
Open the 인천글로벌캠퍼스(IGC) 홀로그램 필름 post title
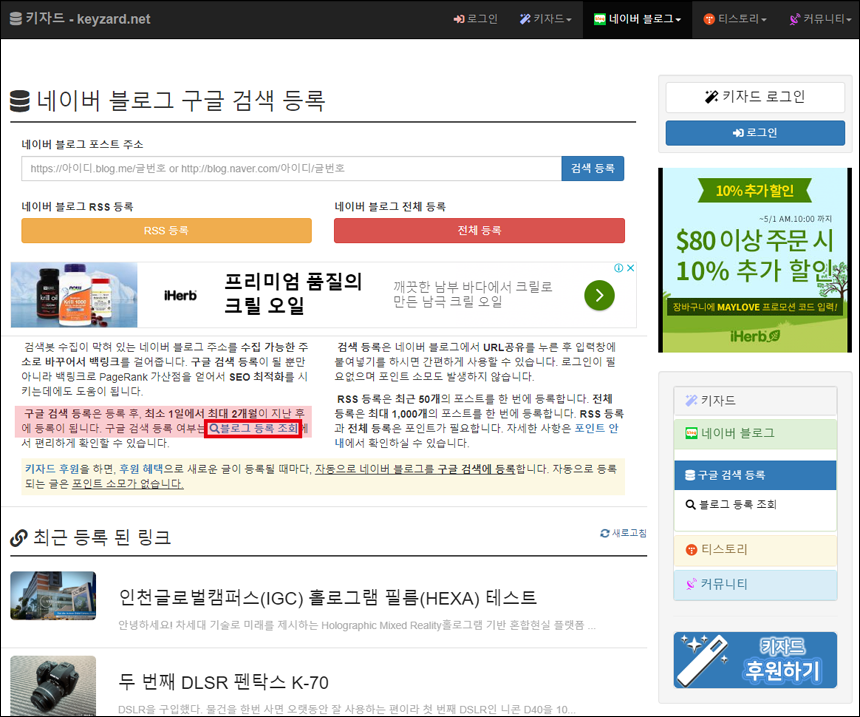tap(327, 597)
